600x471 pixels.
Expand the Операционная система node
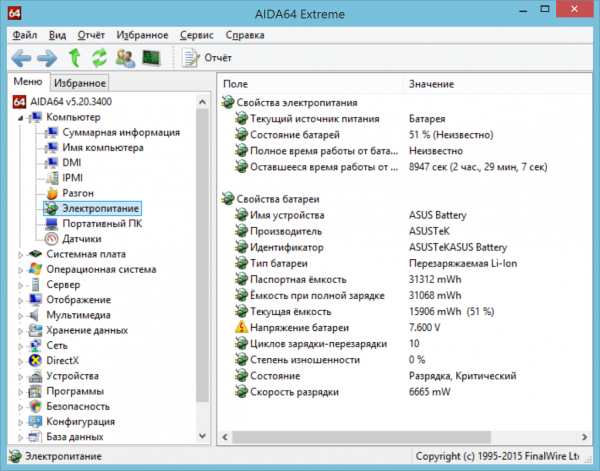click(x=20, y=270)
